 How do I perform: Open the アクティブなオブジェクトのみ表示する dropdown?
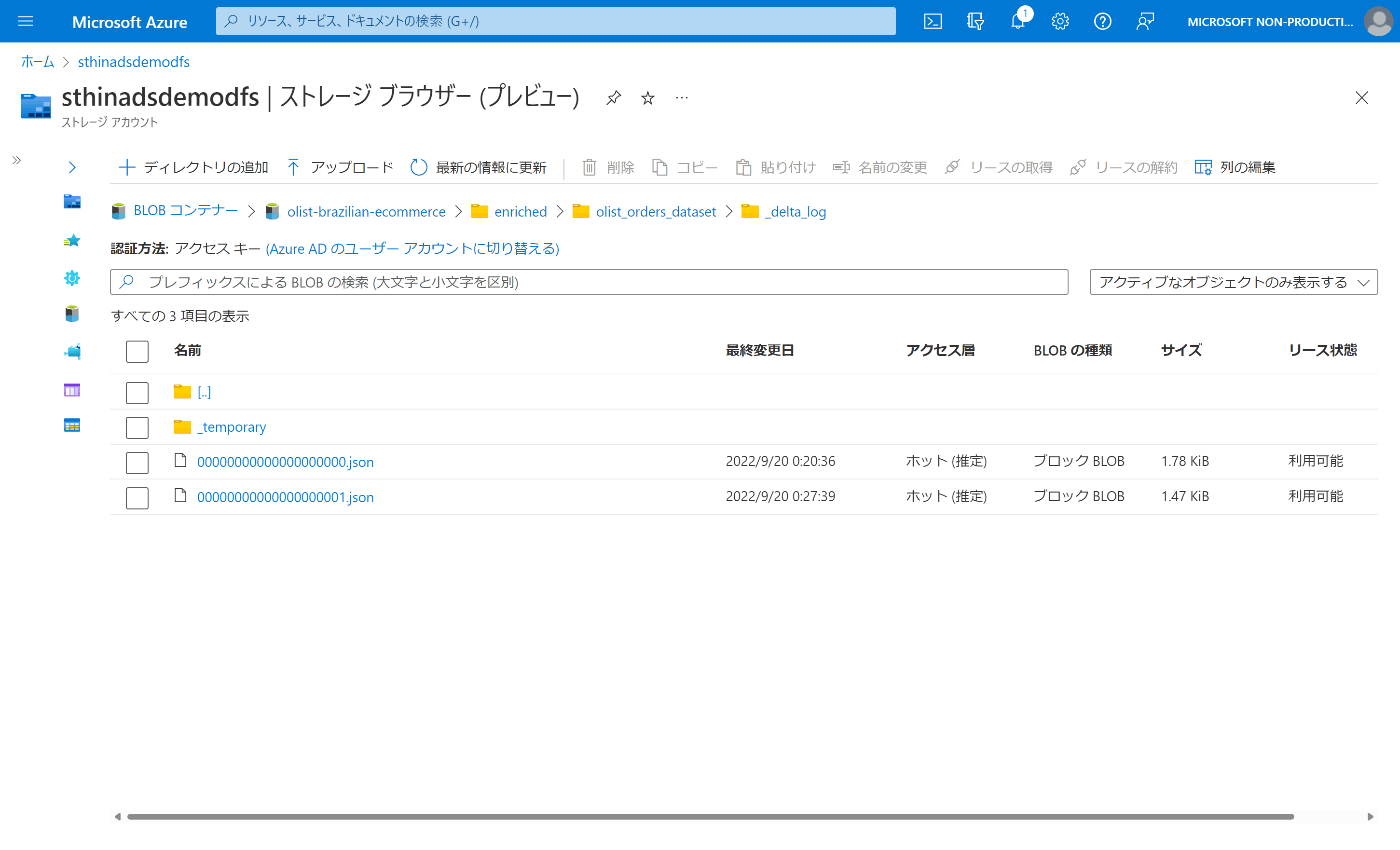point(1234,282)
